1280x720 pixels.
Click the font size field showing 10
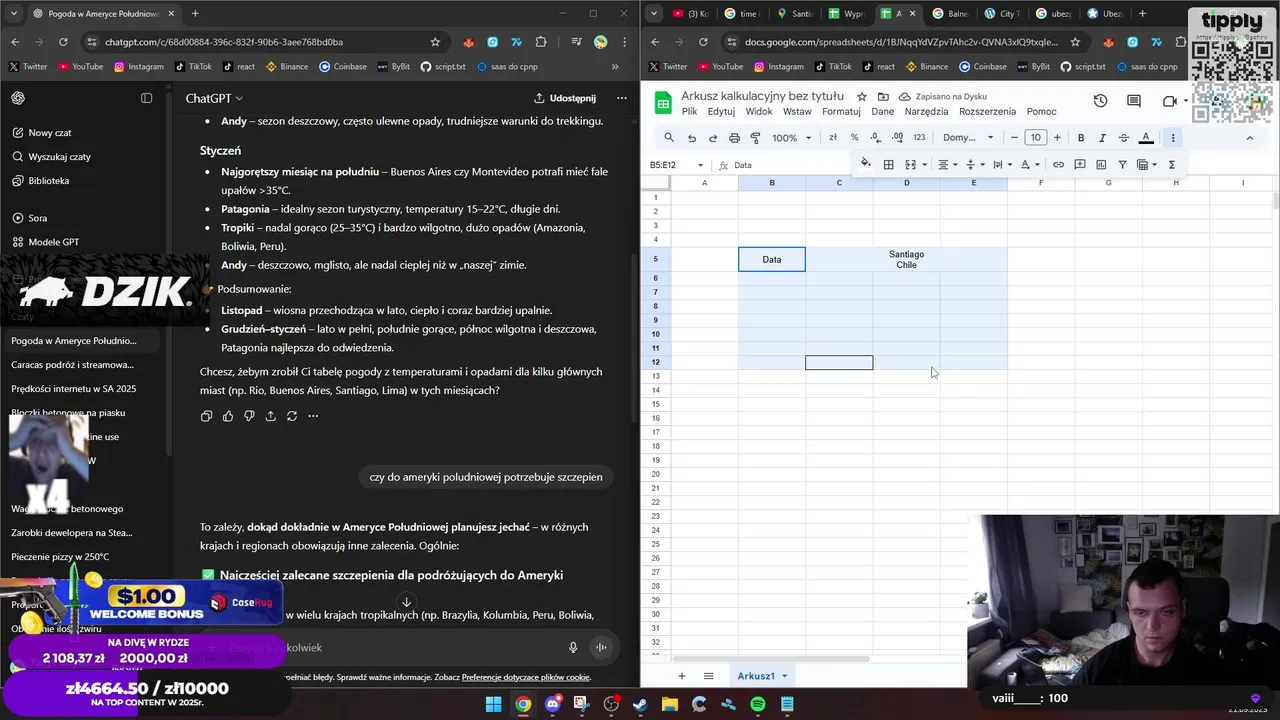click(x=1036, y=138)
